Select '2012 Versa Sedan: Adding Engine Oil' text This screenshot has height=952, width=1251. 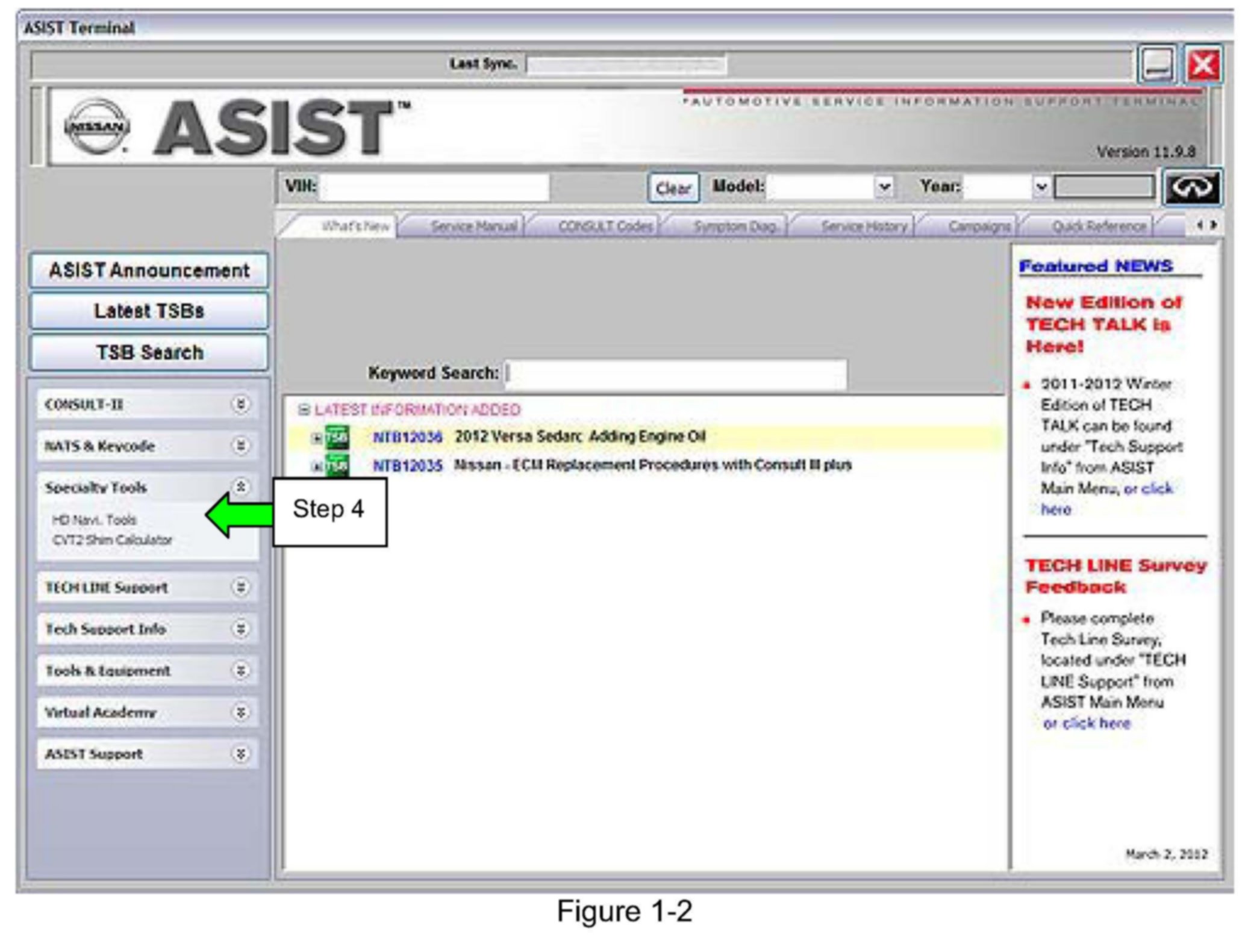click(579, 437)
